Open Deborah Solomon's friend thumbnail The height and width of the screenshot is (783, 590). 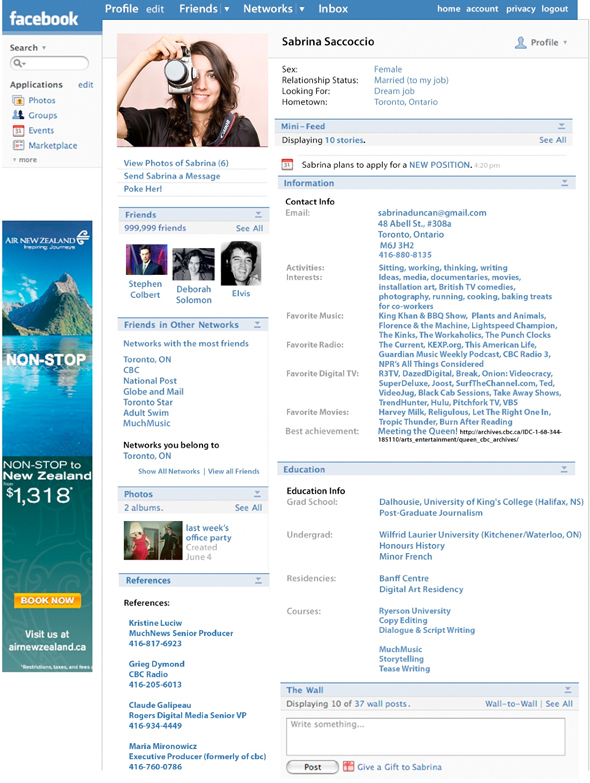click(x=194, y=264)
